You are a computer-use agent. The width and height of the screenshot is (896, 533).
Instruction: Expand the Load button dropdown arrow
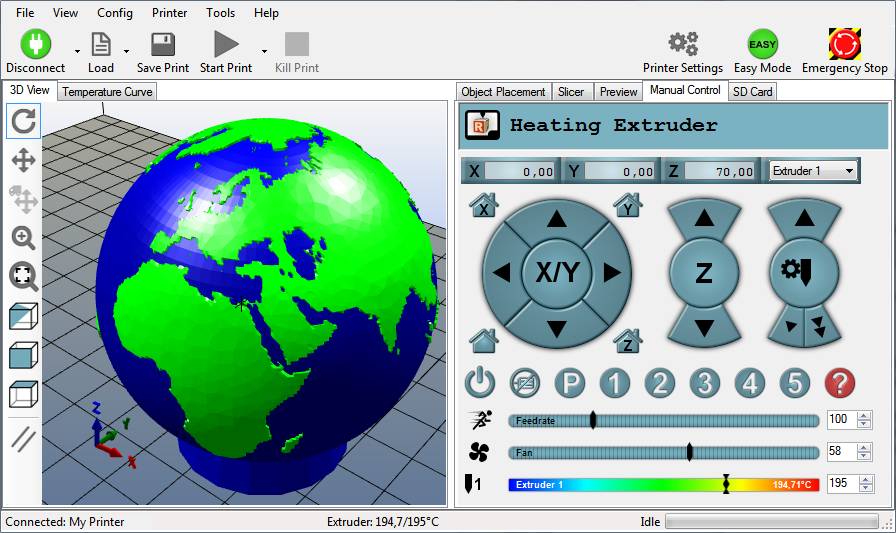click(x=126, y=51)
